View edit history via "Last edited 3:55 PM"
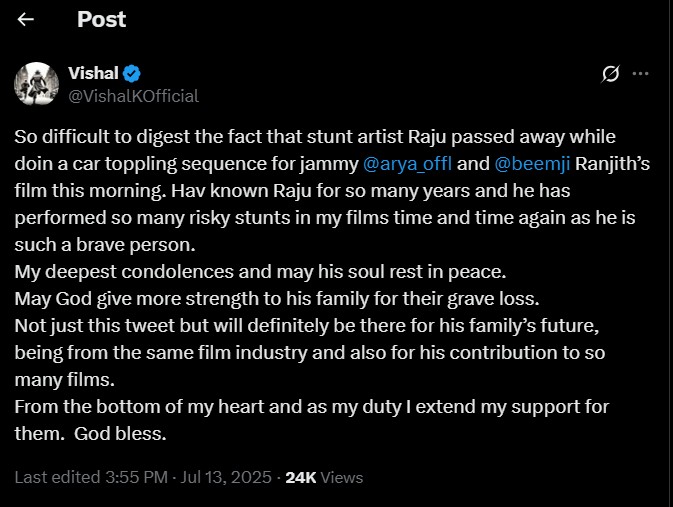The width and height of the screenshot is (673, 507). tap(91, 478)
